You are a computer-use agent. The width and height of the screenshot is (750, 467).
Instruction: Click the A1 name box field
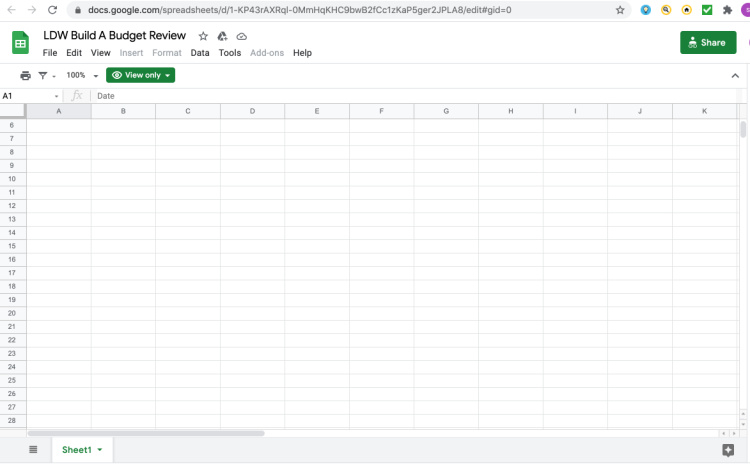(28, 96)
